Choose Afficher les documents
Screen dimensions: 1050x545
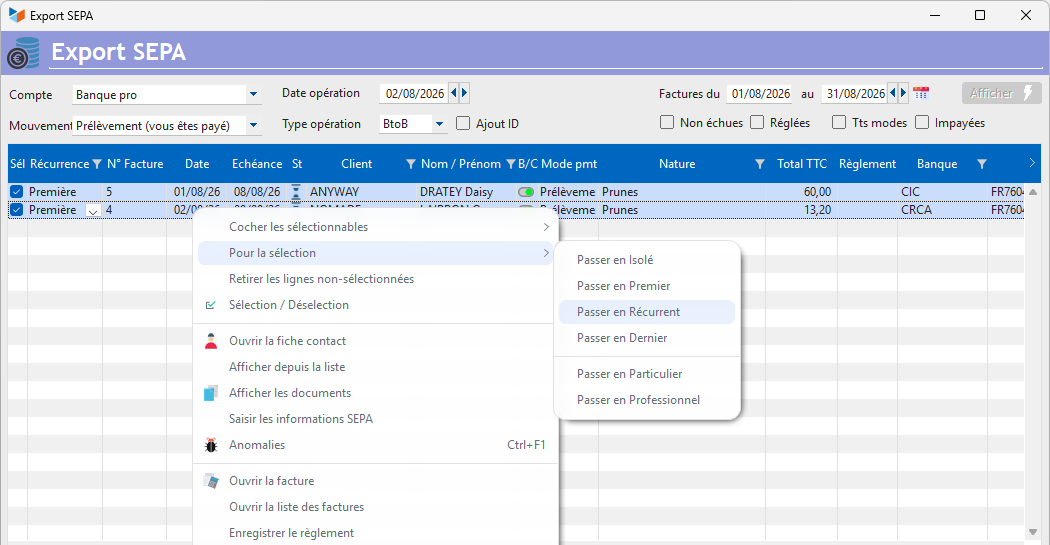tap(375, 394)
